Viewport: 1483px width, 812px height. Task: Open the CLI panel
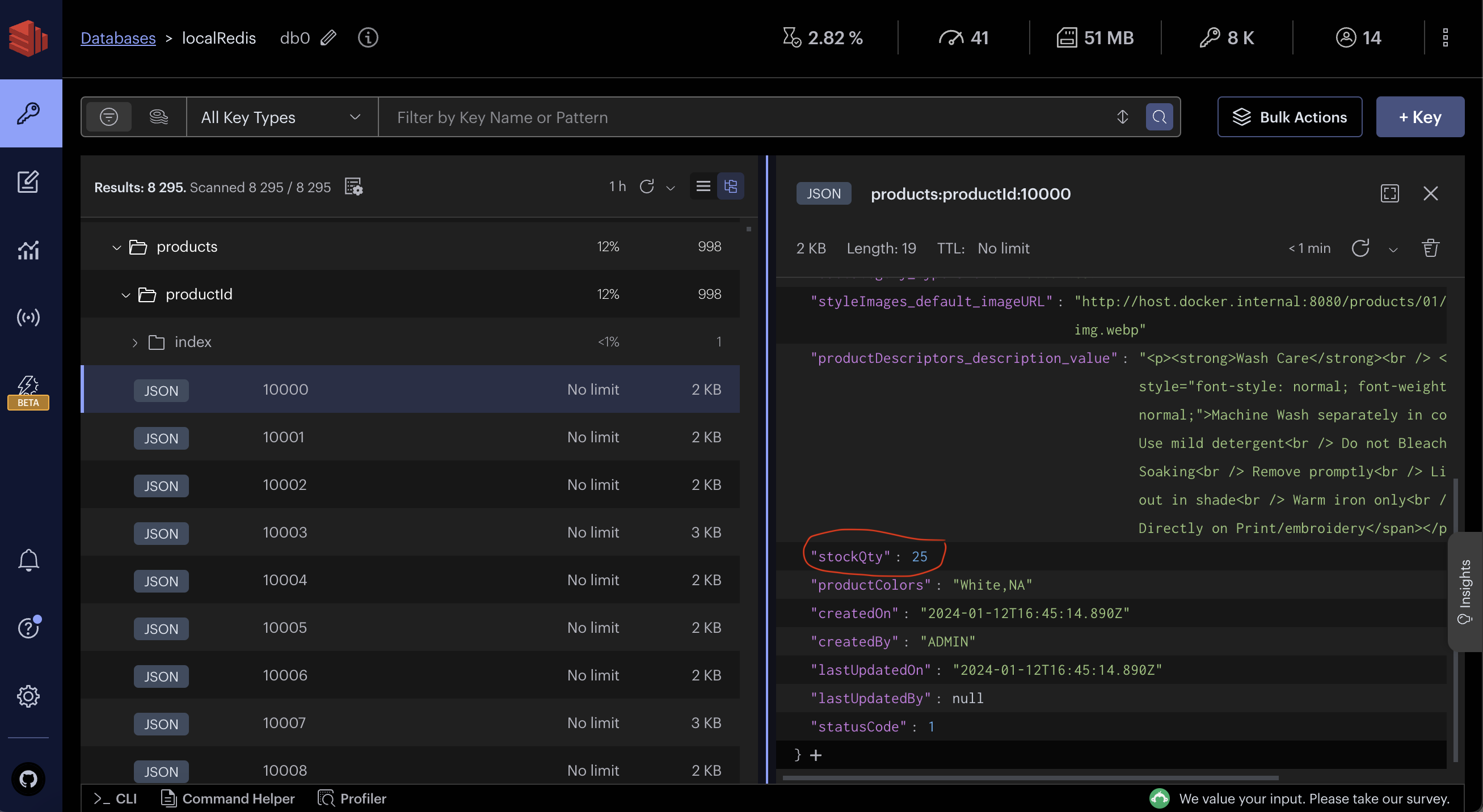(x=115, y=799)
